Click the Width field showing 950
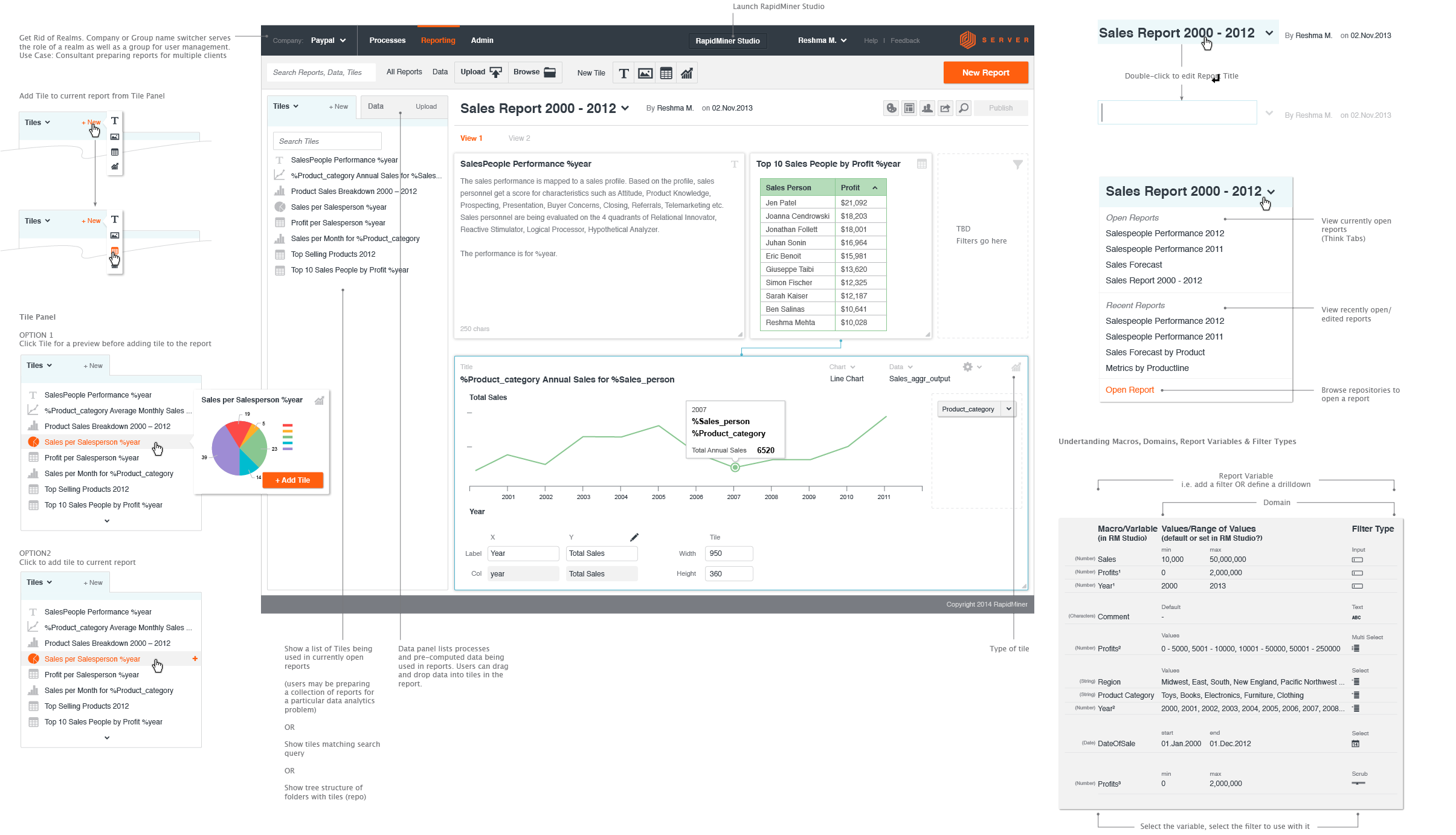Screen dimensions: 1456x835 [729, 553]
